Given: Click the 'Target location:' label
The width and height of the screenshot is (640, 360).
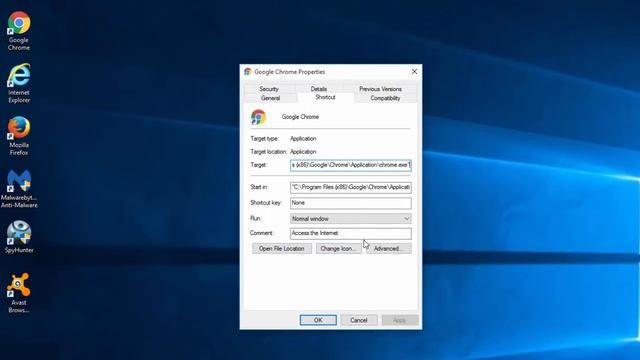Looking at the screenshot, I should point(269,152).
